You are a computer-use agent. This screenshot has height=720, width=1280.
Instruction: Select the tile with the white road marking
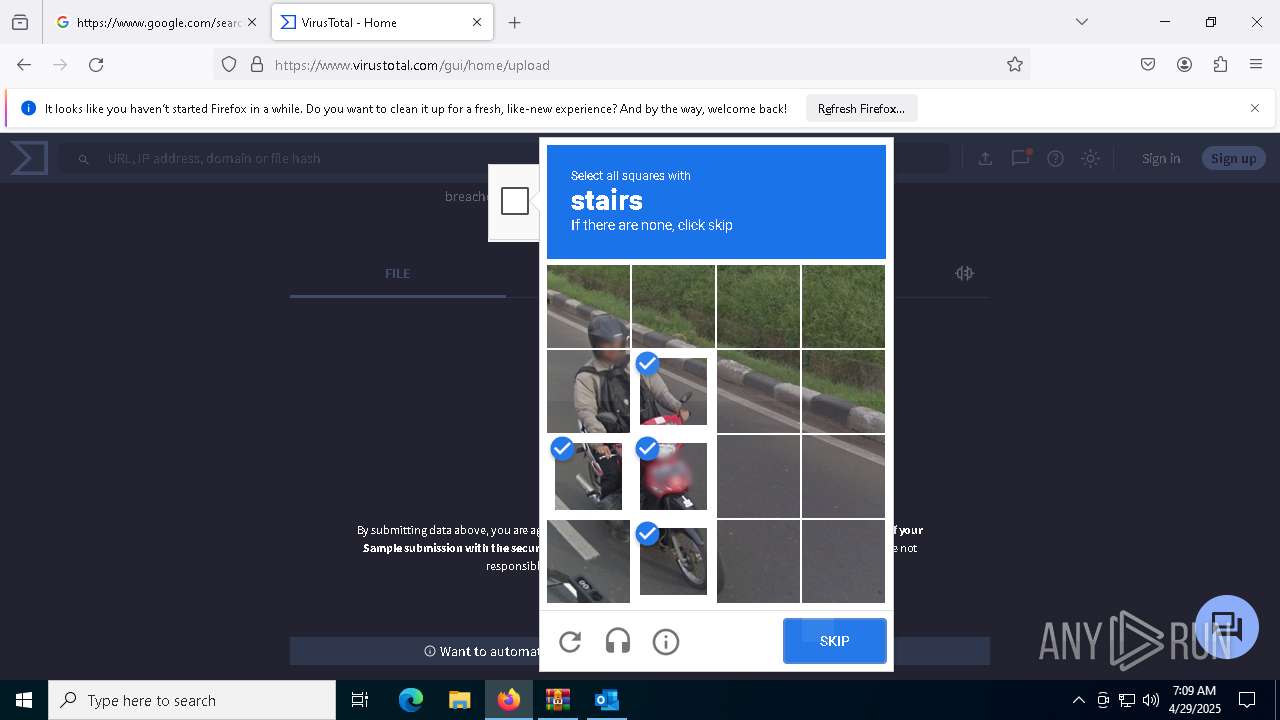[x=588, y=561]
